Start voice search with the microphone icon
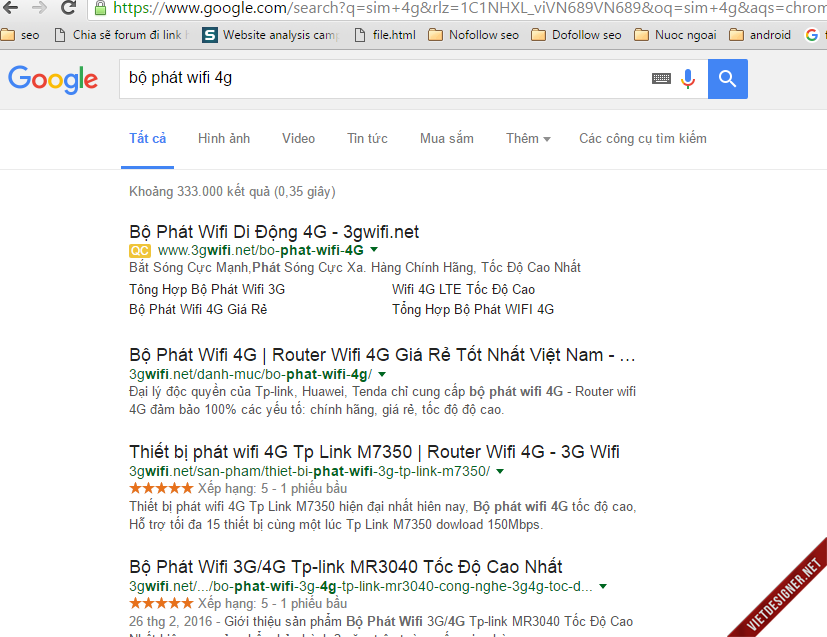The height and width of the screenshot is (637, 827). [688, 79]
